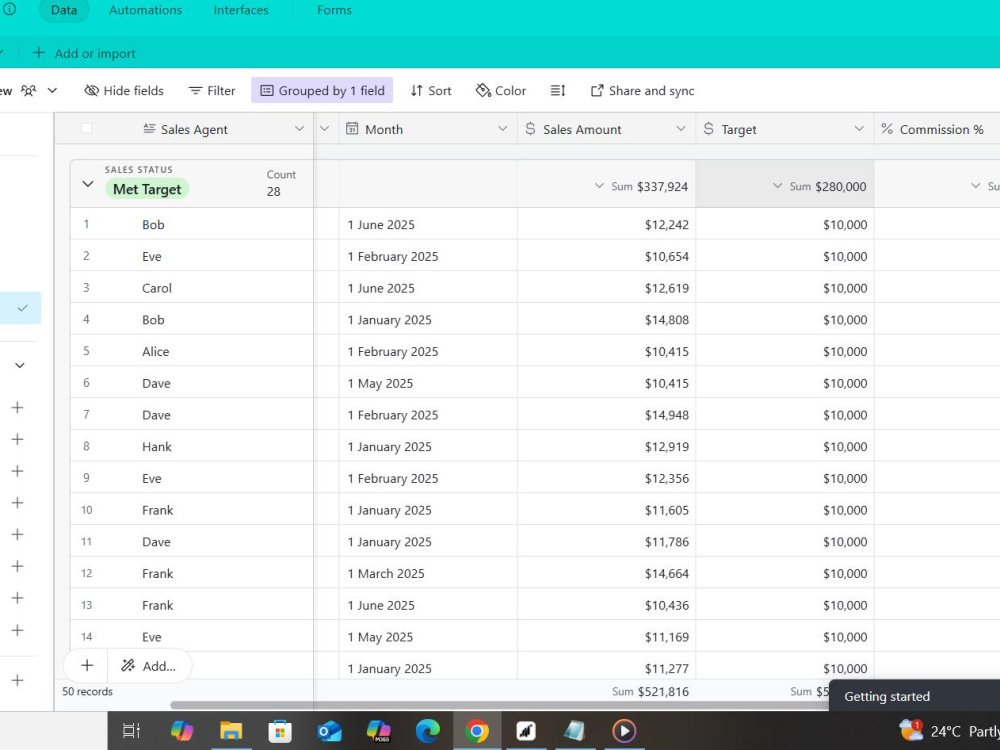1000x750 pixels.
Task: Tick the select-all checkbox in header
Action: pyautogui.click(x=86, y=129)
